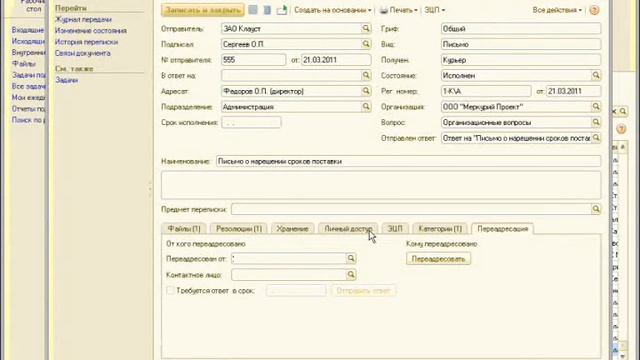Click magnifier icon in Вопрос field

point(596,122)
